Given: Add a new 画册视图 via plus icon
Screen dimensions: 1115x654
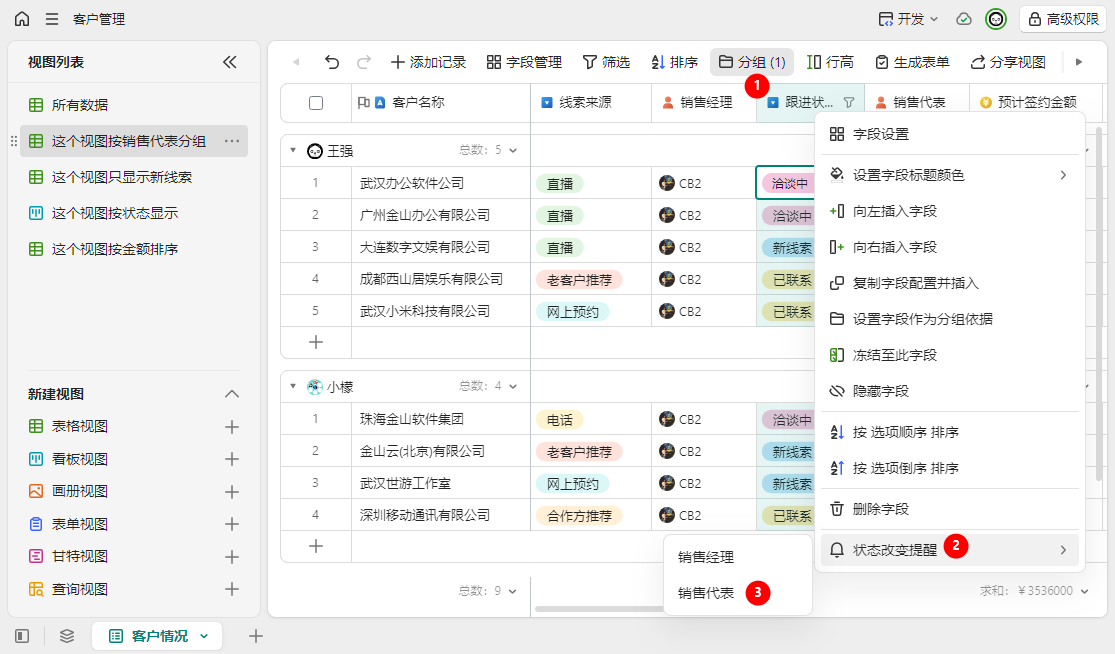Looking at the screenshot, I should [232, 491].
